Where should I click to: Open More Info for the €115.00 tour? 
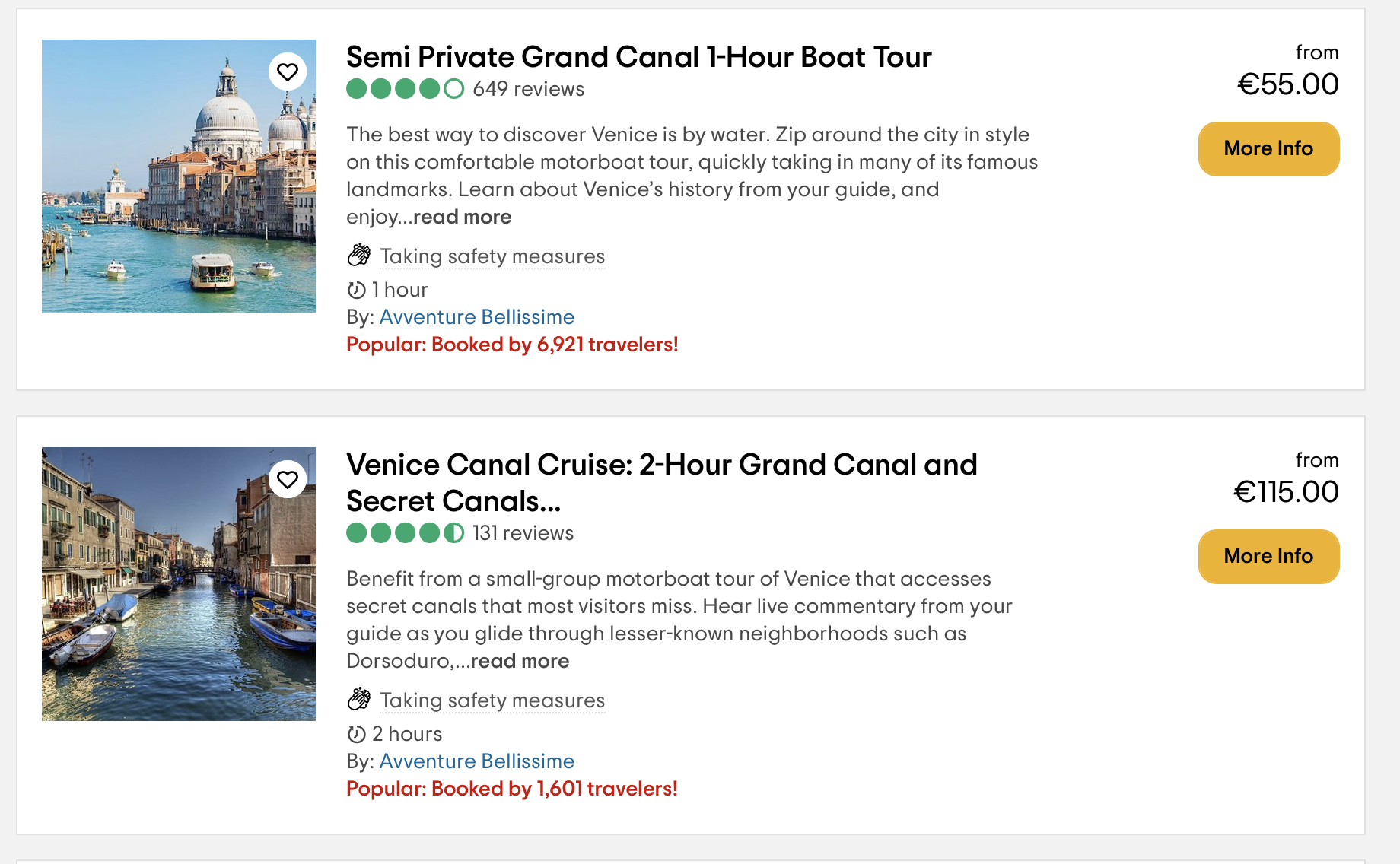pyautogui.click(x=1268, y=557)
